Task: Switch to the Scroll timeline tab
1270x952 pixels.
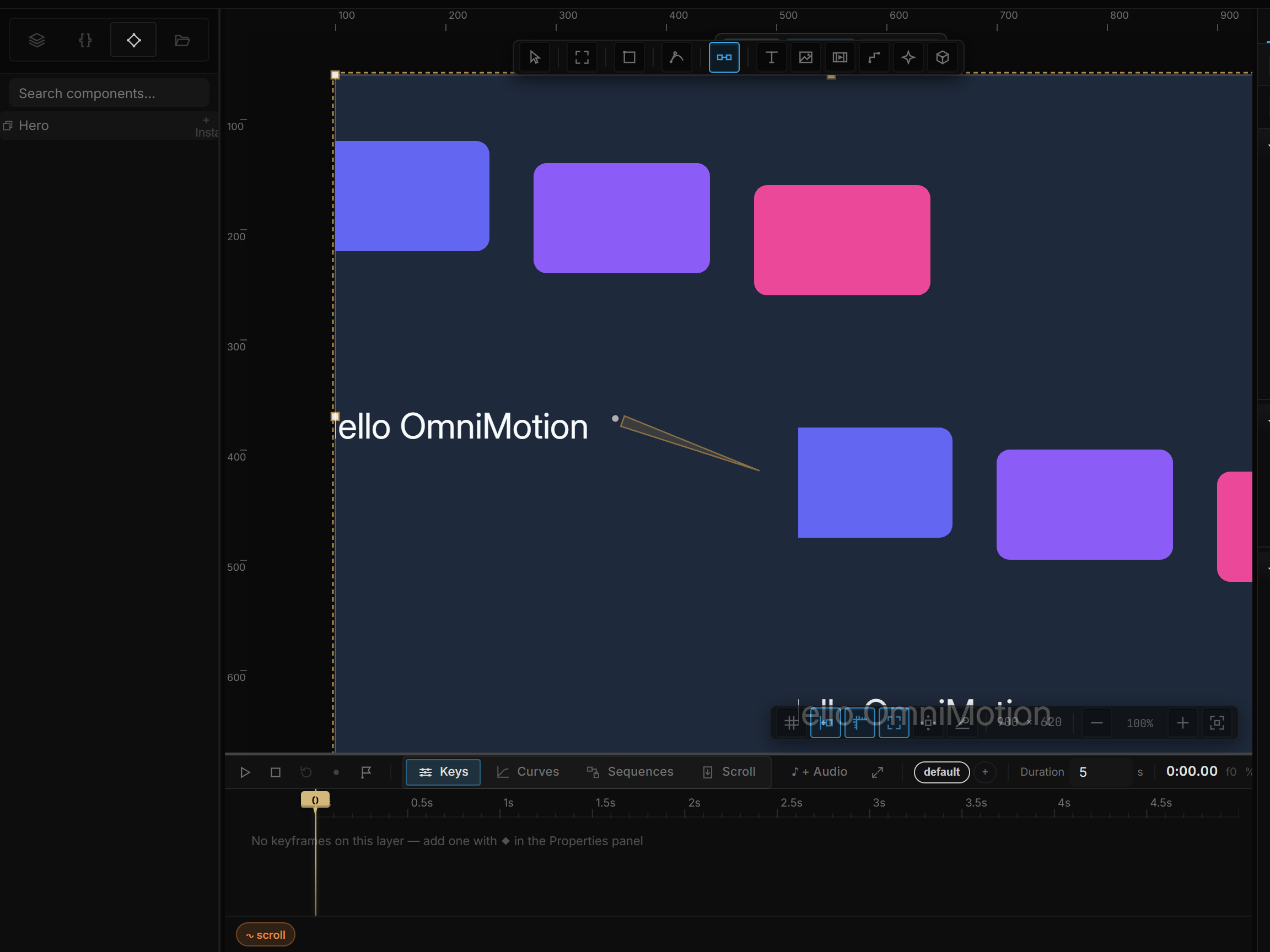Action: tap(729, 772)
